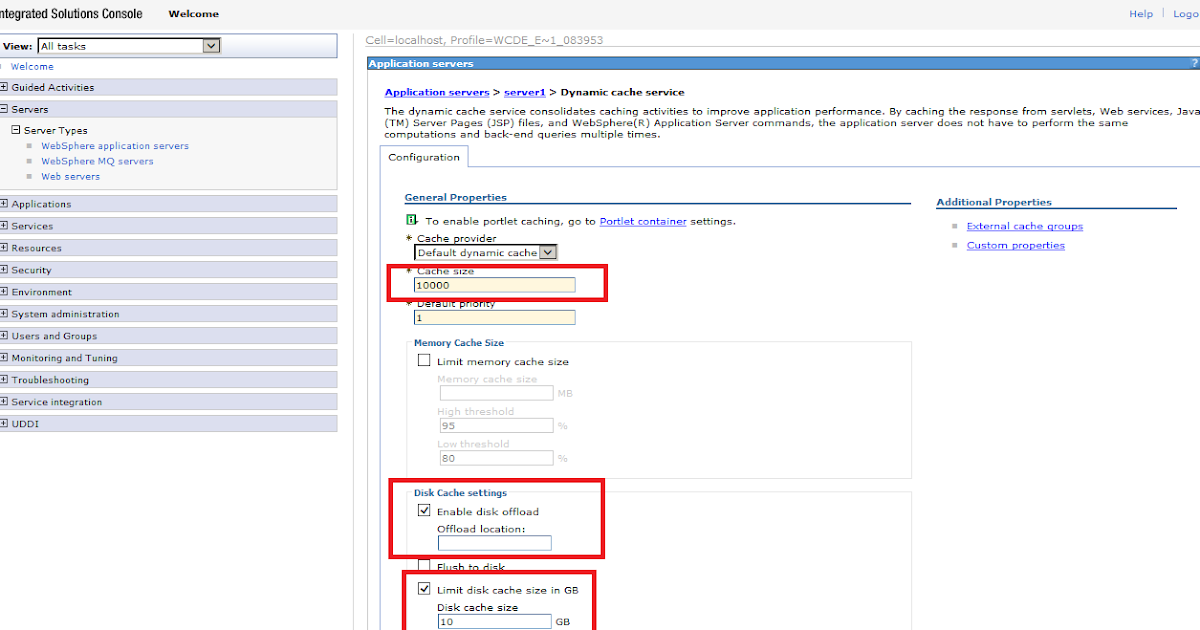Open the Portlet container settings link

coord(643,221)
